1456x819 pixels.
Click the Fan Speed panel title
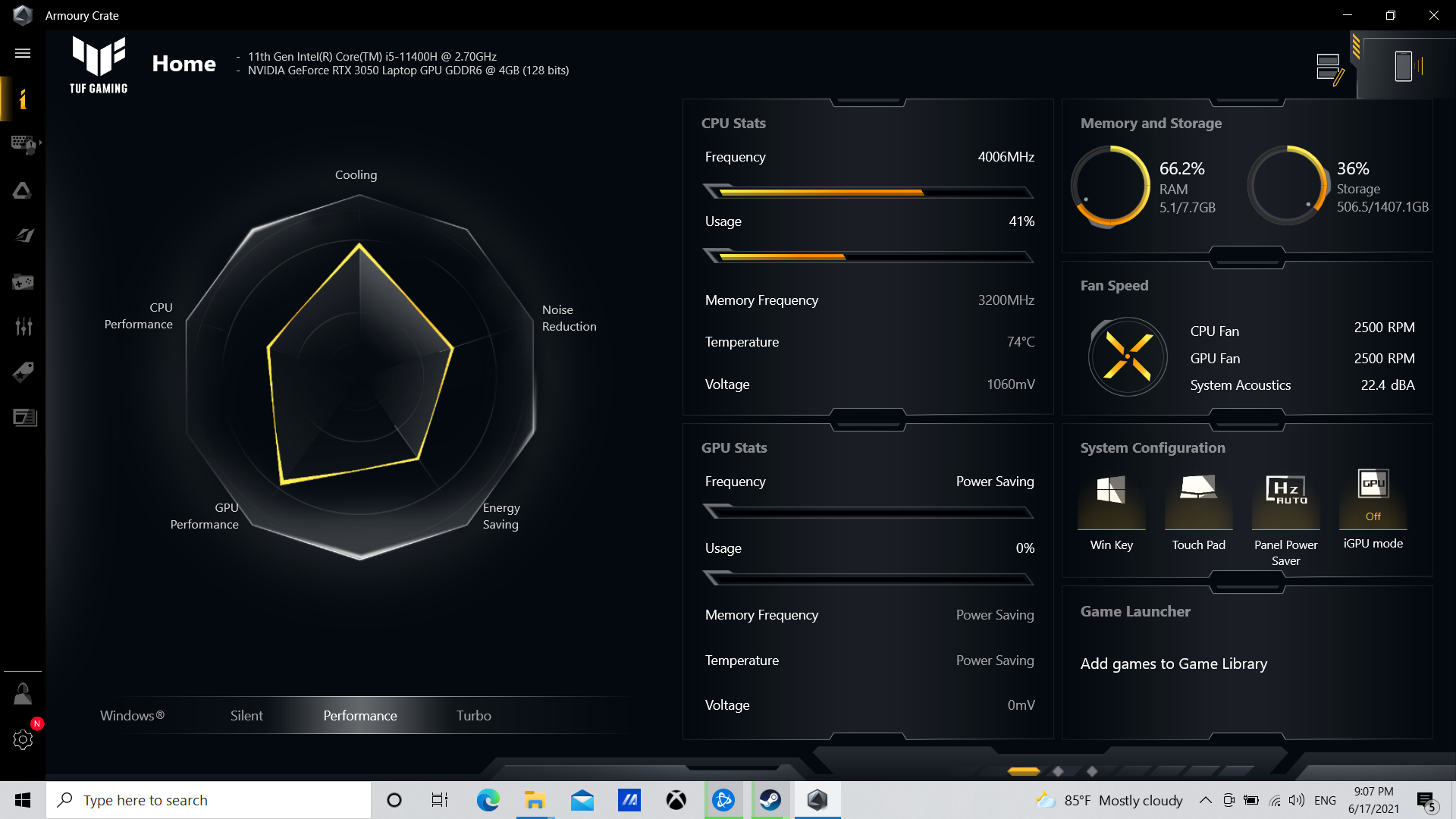[x=1114, y=285]
